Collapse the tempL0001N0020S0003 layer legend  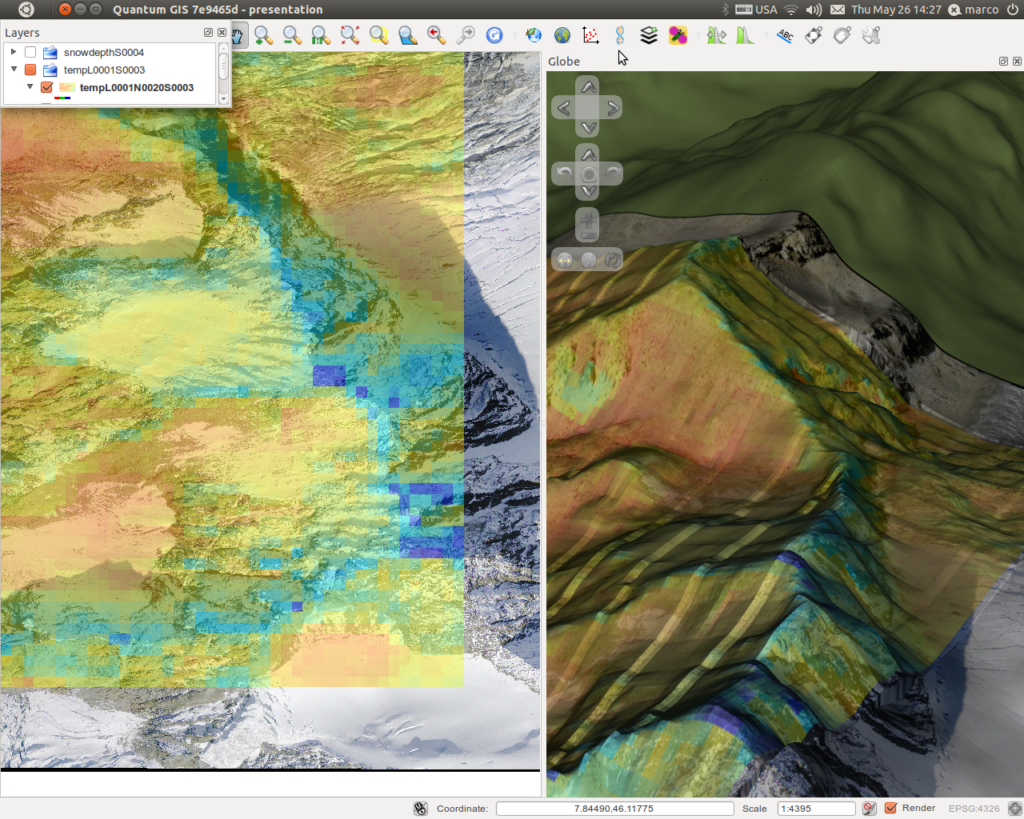[x=29, y=86]
